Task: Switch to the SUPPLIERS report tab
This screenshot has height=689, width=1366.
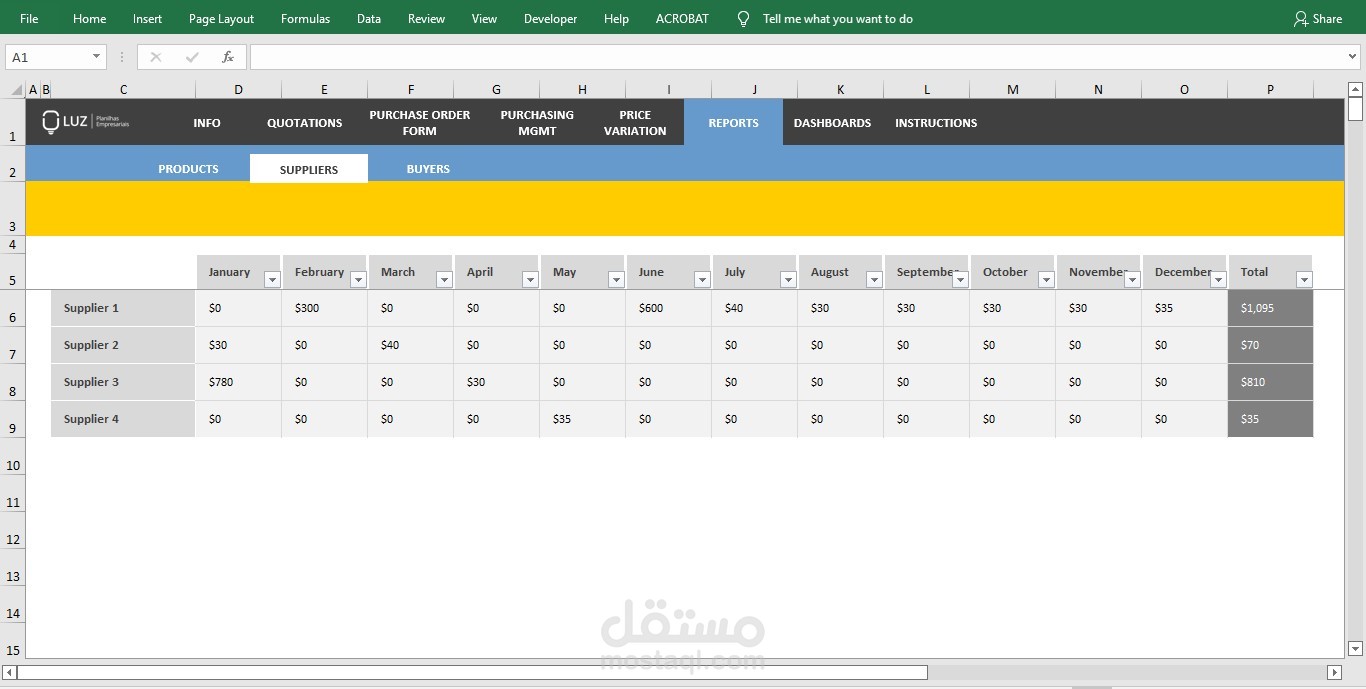Action: (x=309, y=169)
